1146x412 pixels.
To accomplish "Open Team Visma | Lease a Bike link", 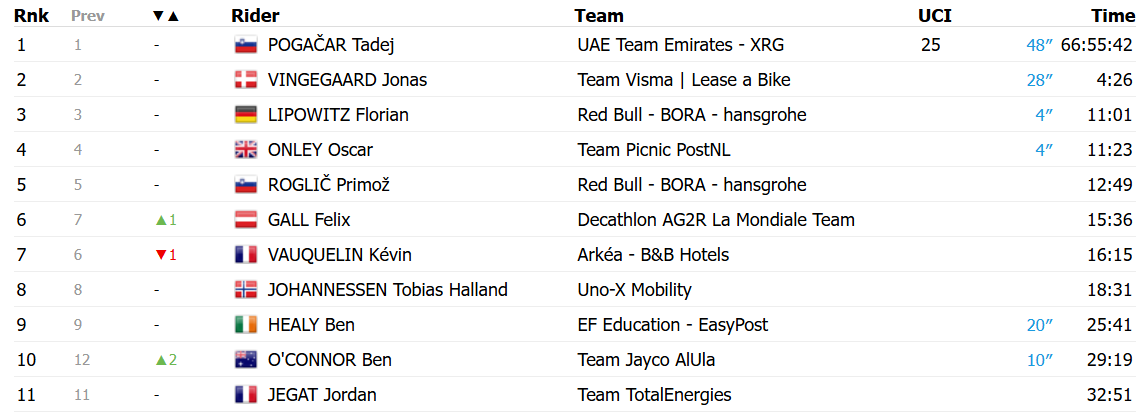I will click(684, 80).
